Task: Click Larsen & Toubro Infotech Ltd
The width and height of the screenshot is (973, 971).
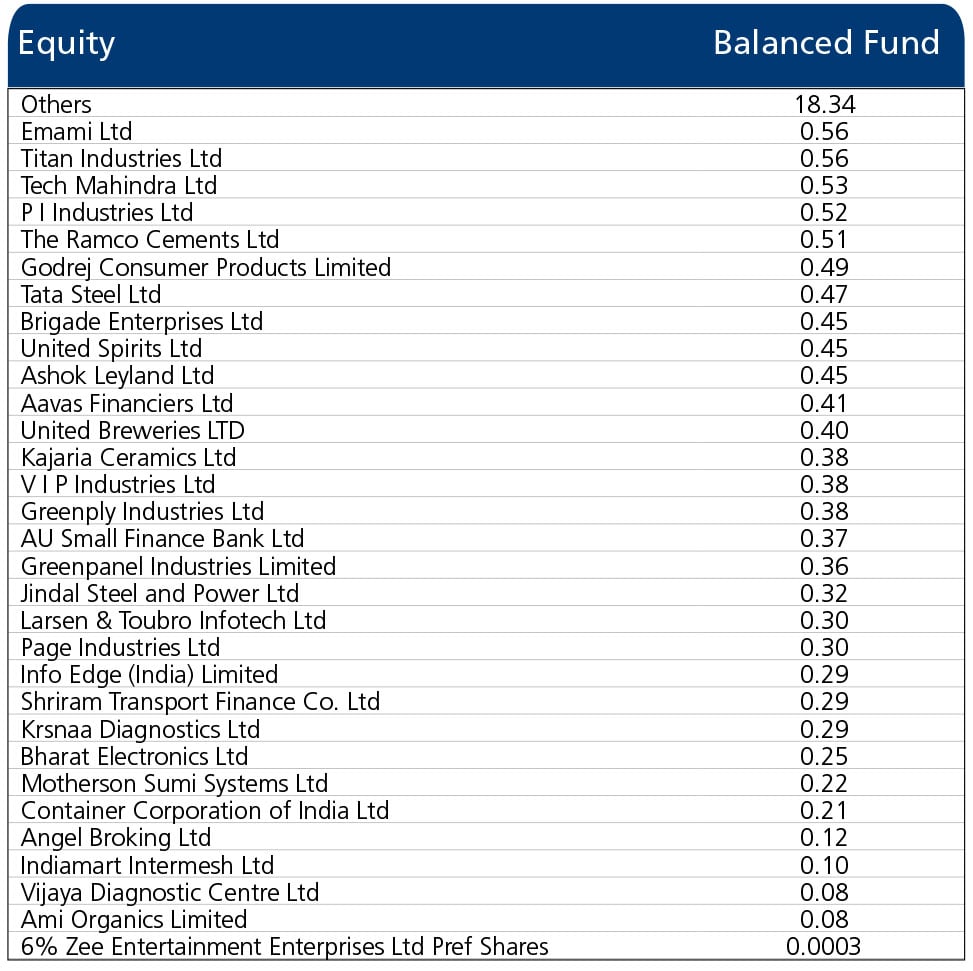Action: pyautogui.click(x=174, y=620)
